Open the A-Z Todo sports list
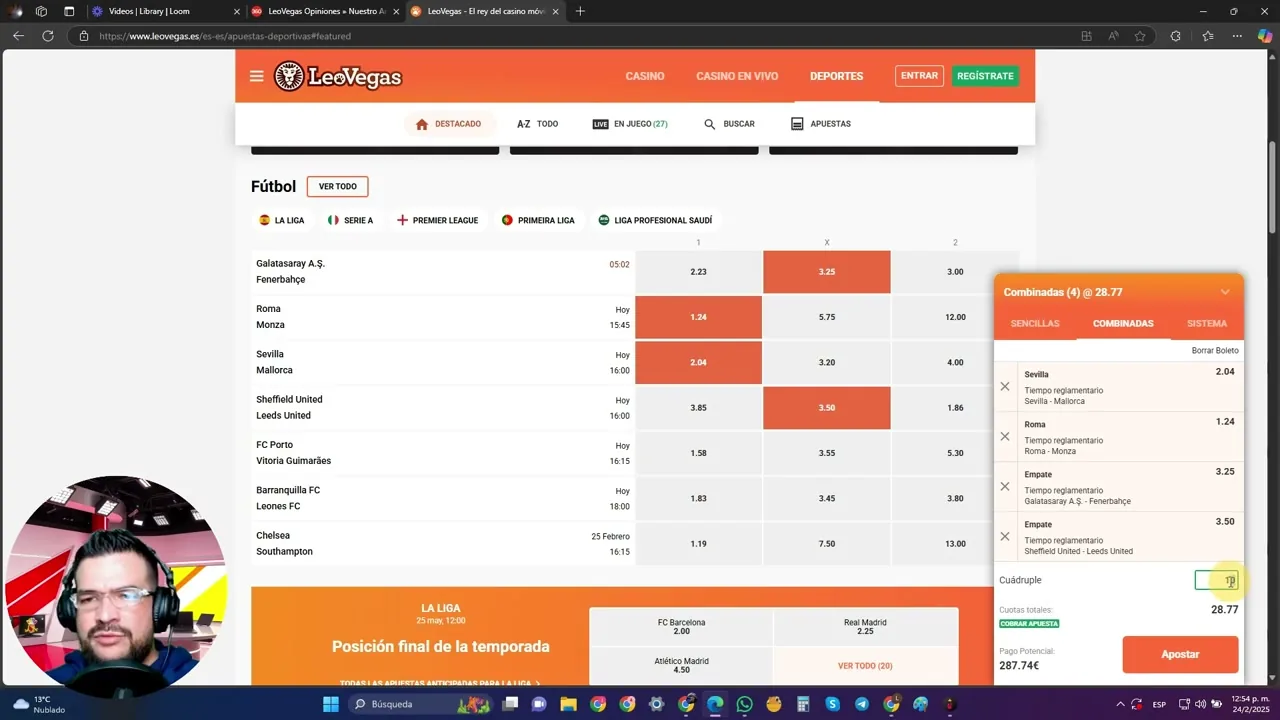Image resolution: width=1280 pixels, height=720 pixels. point(537,124)
